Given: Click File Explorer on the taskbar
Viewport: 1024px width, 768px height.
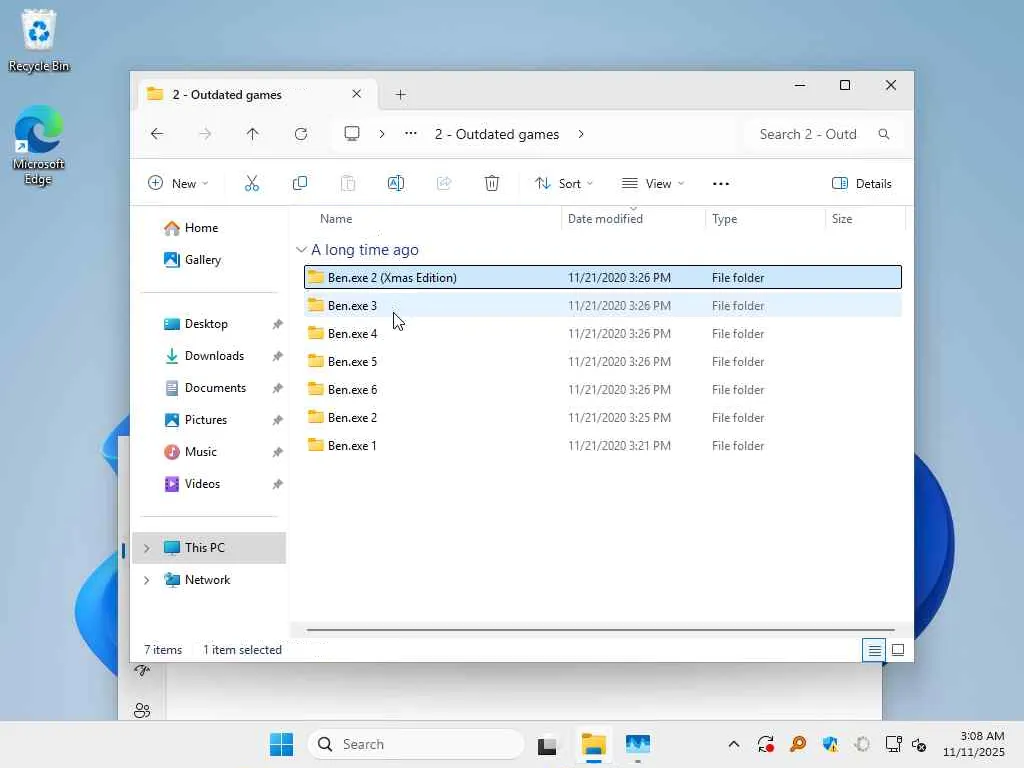Looking at the screenshot, I should pyautogui.click(x=594, y=744).
